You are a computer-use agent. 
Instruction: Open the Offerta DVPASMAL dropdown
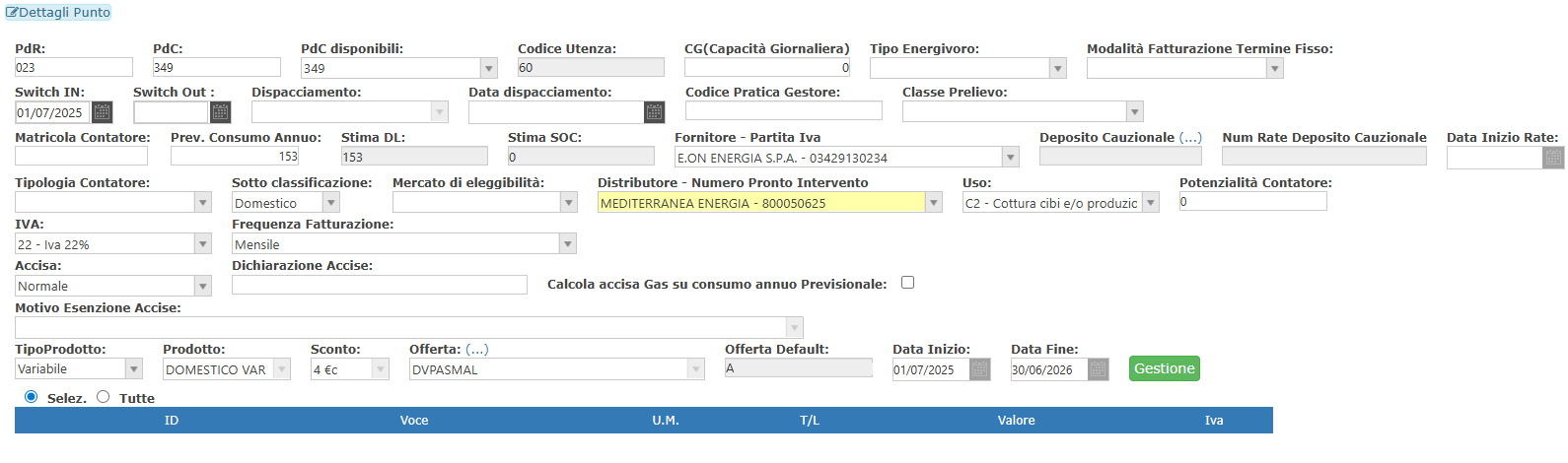click(x=696, y=368)
